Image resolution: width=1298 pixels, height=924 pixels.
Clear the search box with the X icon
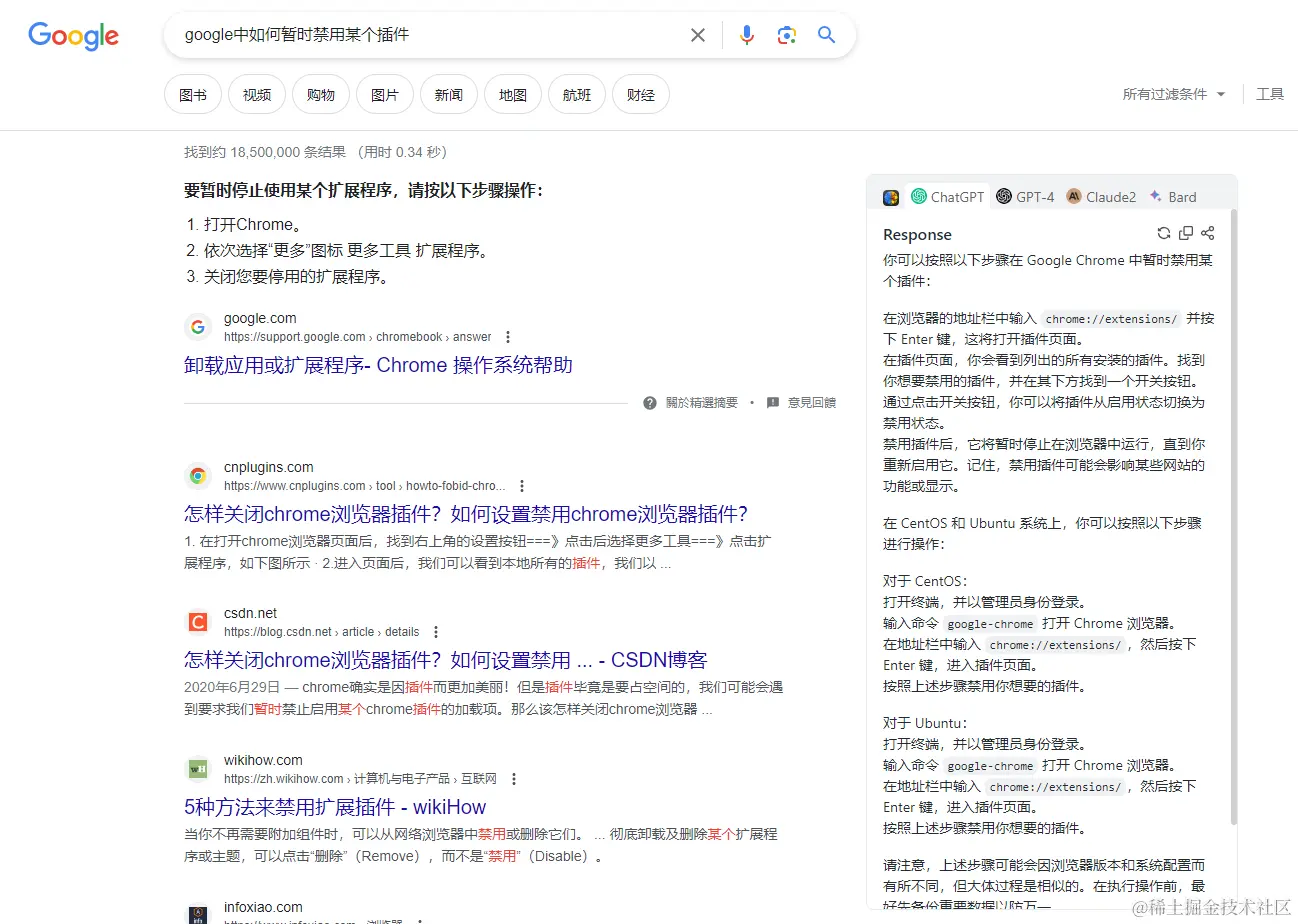tap(698, 35)
